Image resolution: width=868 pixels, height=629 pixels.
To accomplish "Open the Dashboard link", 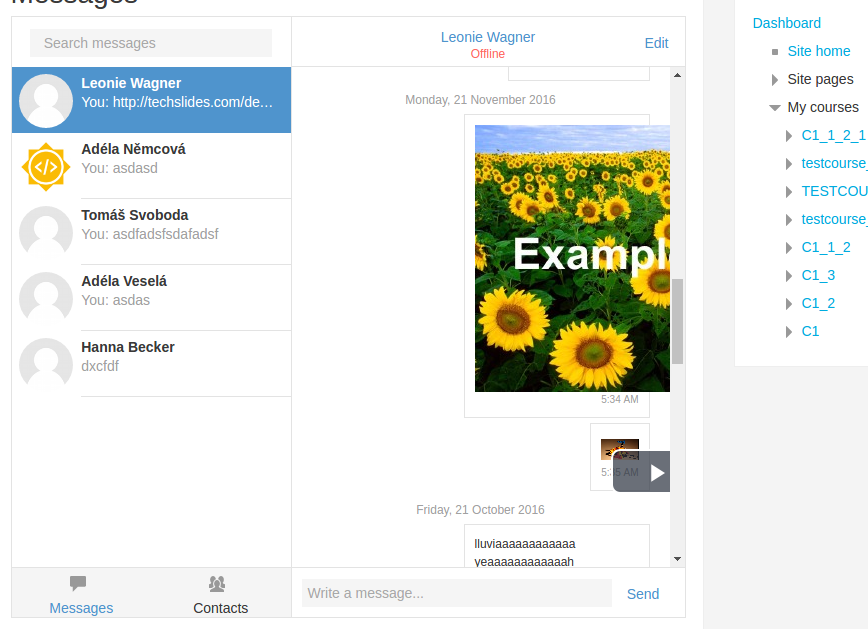I will point(787,23).
